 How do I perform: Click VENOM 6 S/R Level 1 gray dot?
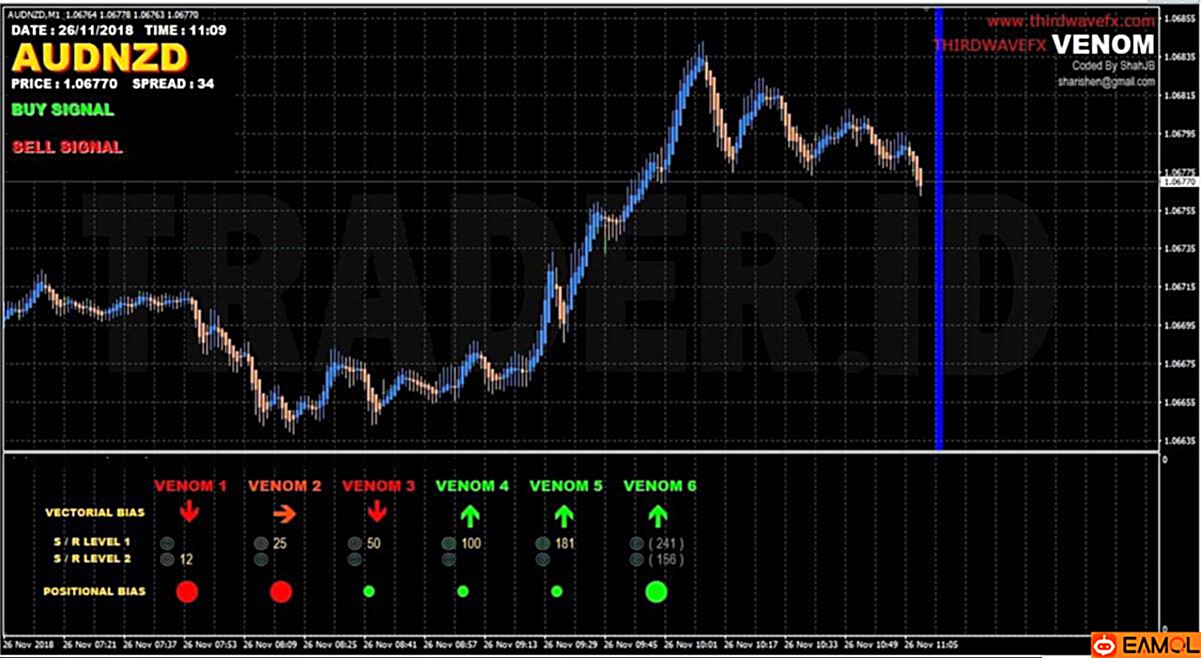point(636,544)
